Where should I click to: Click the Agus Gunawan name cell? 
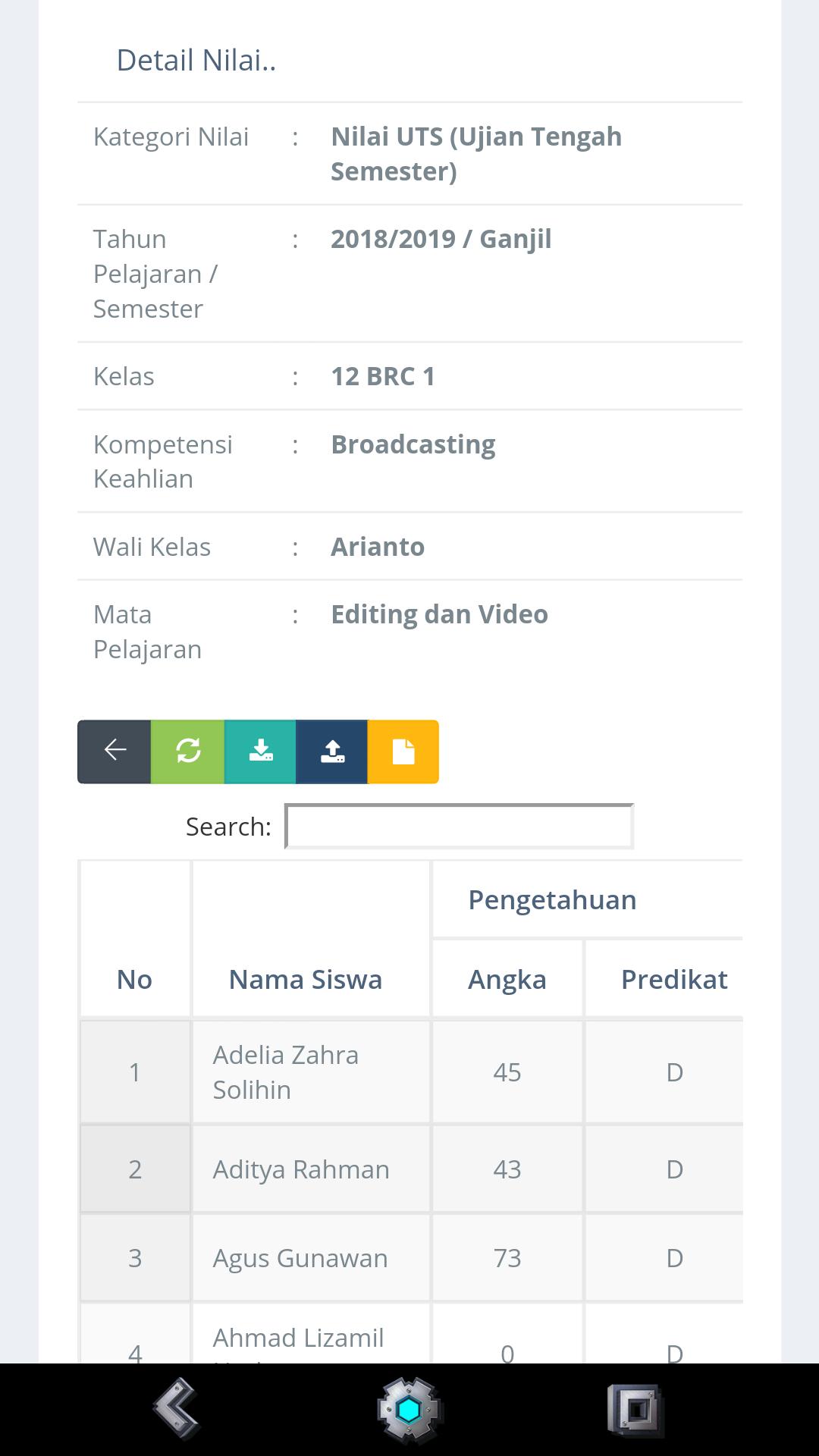300,1258
